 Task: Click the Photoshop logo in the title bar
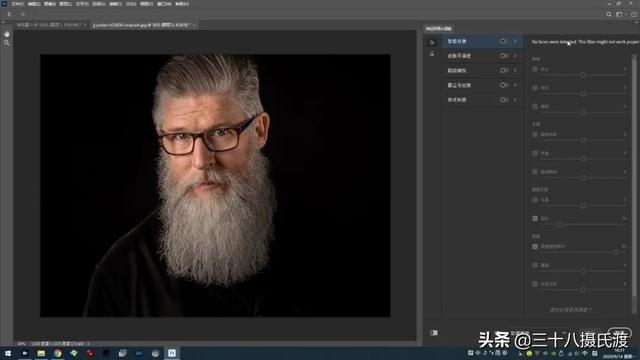point(4,4)
